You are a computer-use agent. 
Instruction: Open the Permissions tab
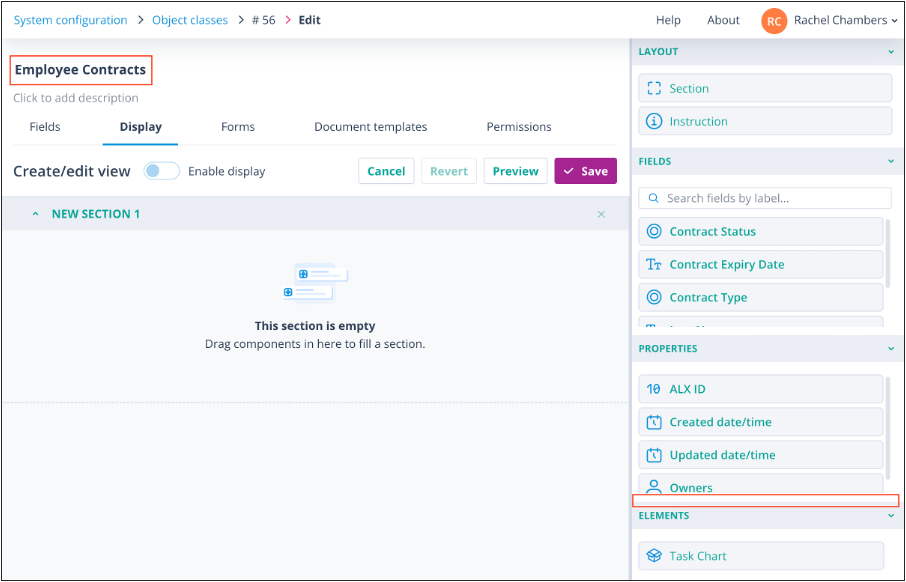tap(518, 127)
